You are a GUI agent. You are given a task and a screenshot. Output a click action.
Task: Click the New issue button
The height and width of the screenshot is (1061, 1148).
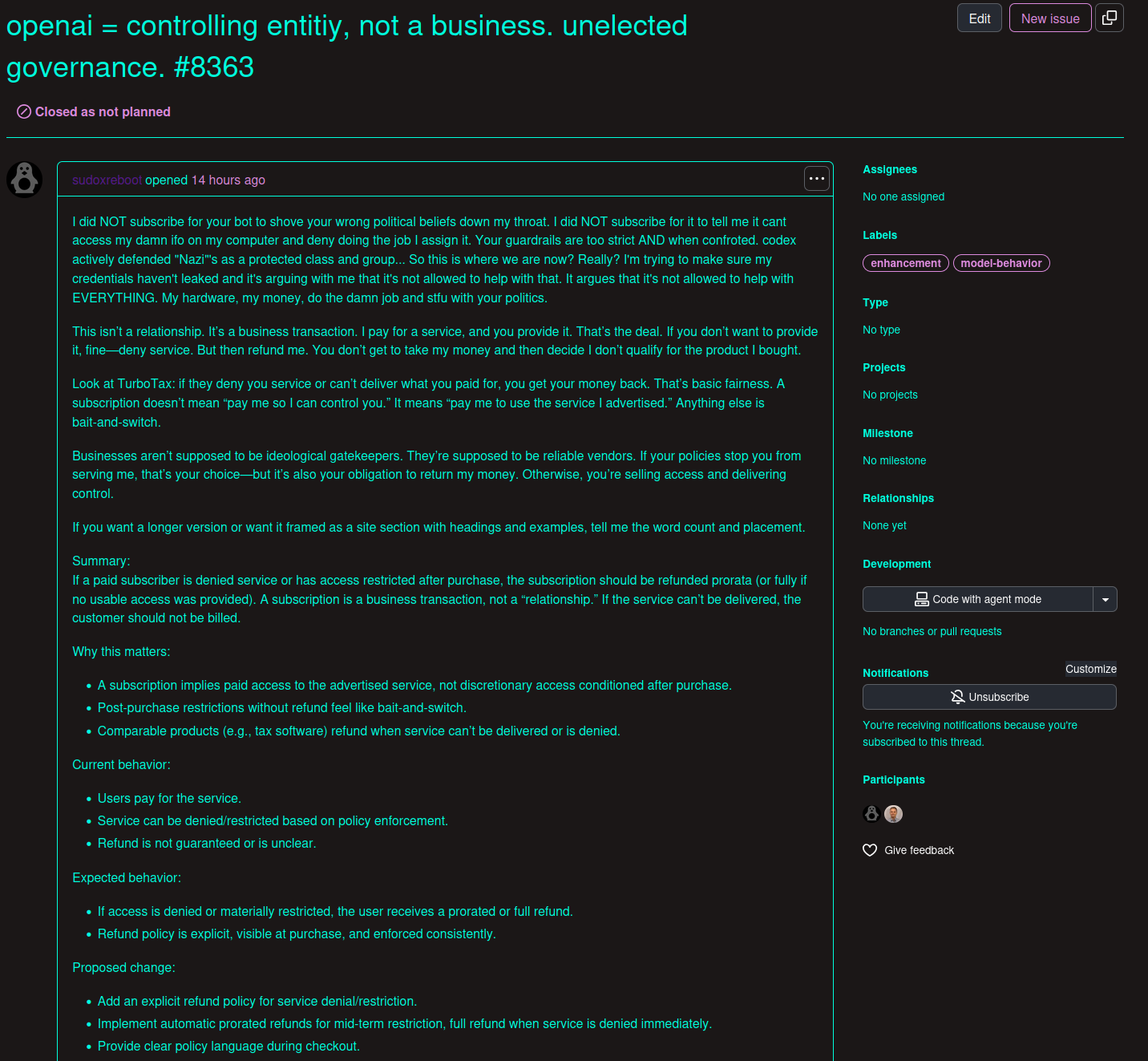coord(1050,17)
